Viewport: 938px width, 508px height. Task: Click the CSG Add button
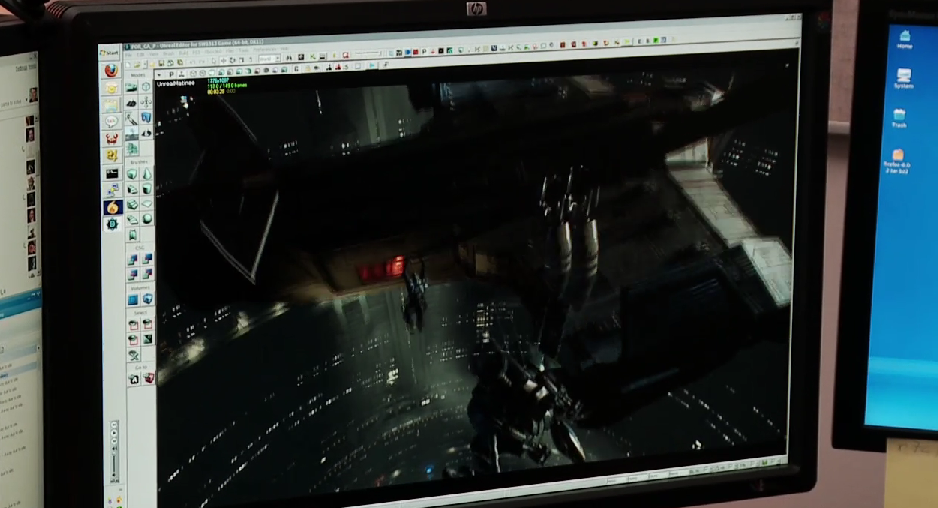(133, 259)
